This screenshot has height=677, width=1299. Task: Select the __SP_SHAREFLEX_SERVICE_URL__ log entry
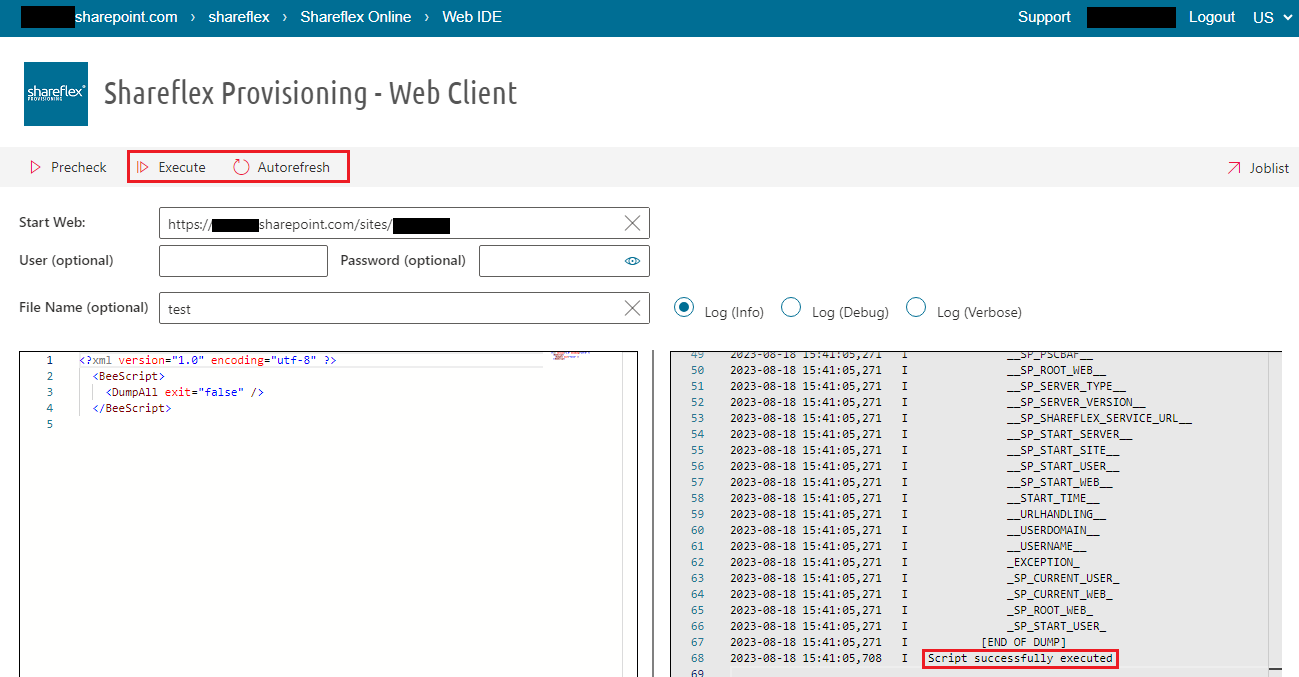pos(1099,418)
